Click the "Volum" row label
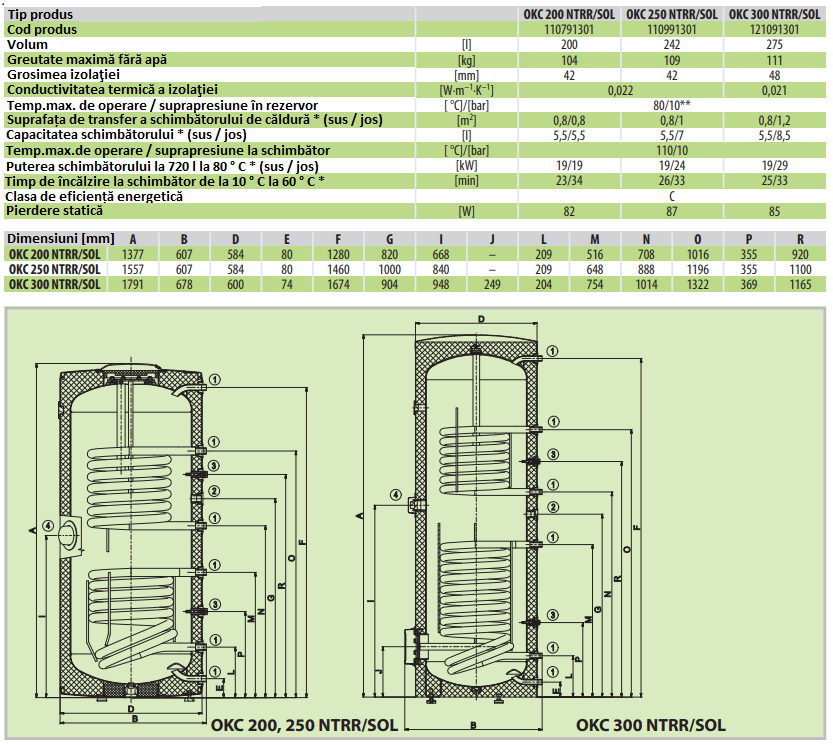Screen dimensions: 833x745 (x=28, y=45)
